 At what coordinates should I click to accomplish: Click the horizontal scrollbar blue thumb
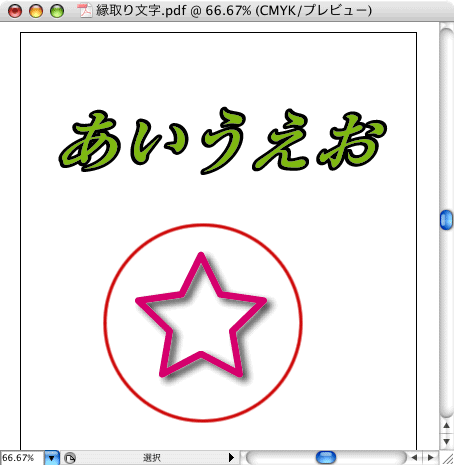pyautogui.click(x=326, y=457)
